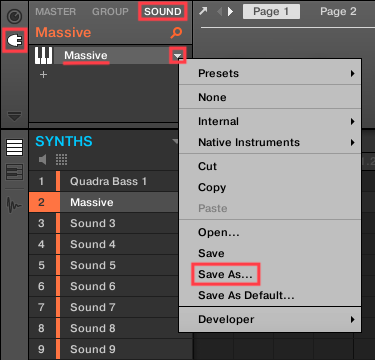Open the keyboard view icon
Viewport: 375px width, 360px height.
pos(14,172)
